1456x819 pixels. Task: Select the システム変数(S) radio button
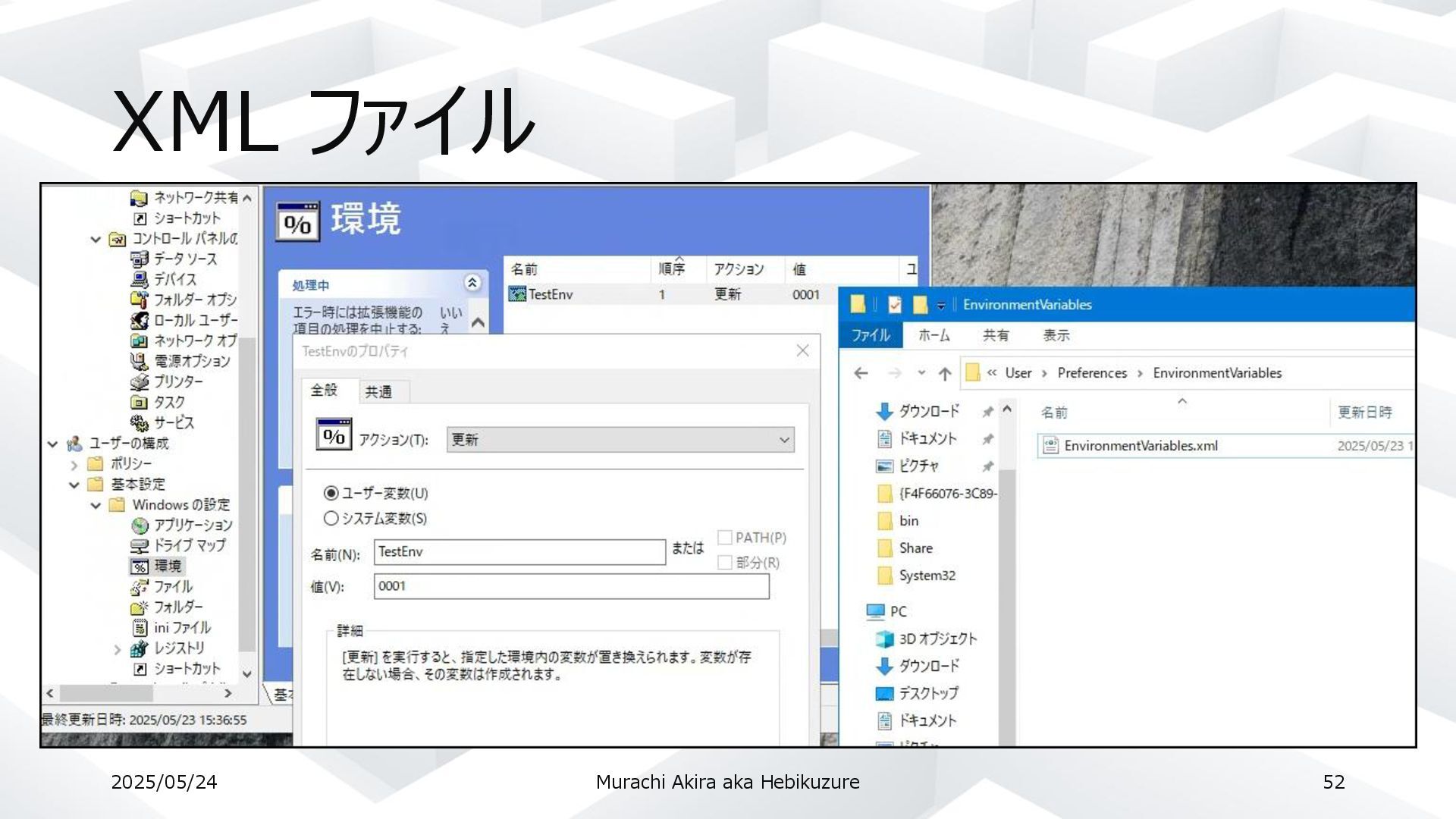331,519
